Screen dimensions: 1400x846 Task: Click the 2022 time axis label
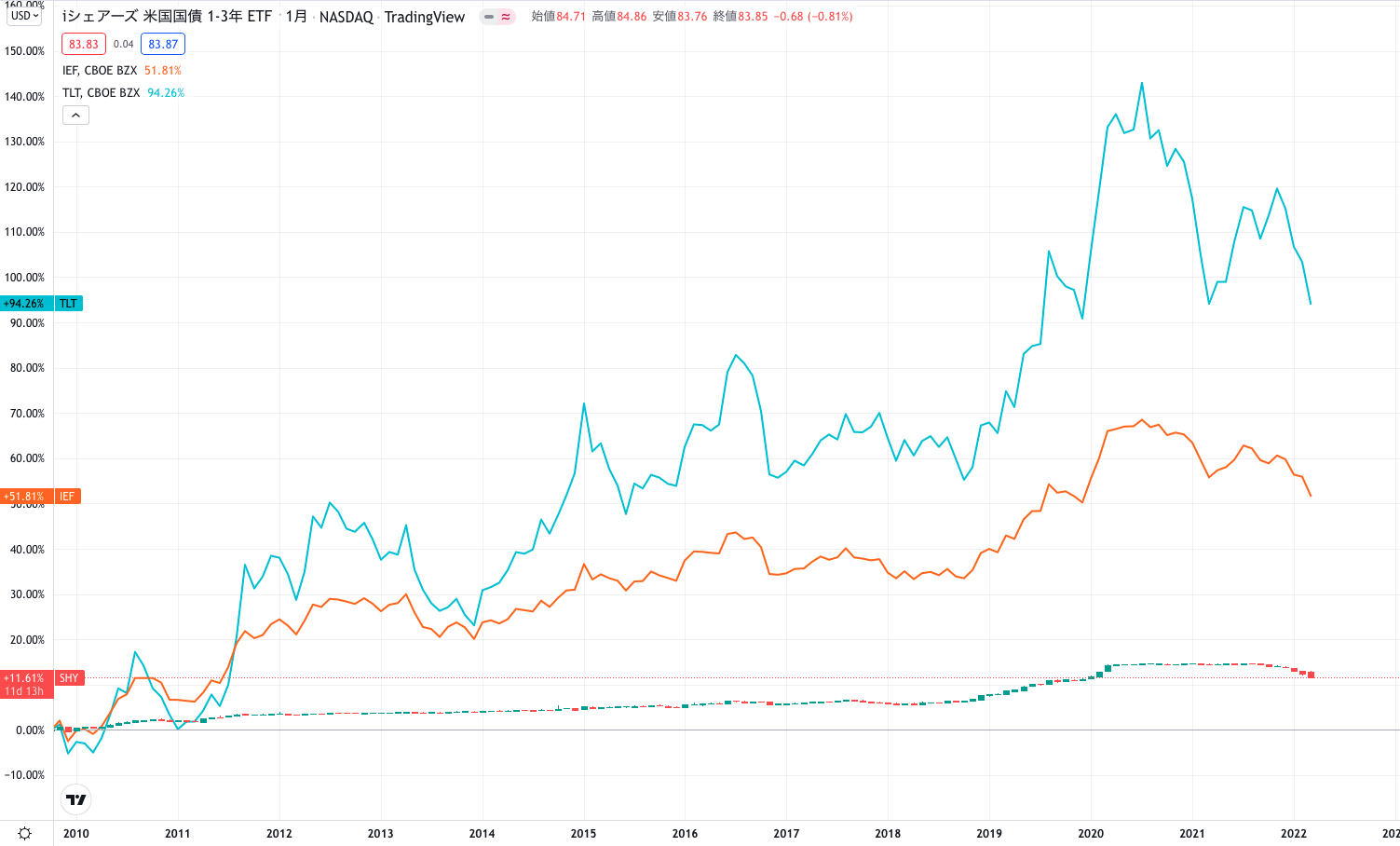tap(1294, 834)
